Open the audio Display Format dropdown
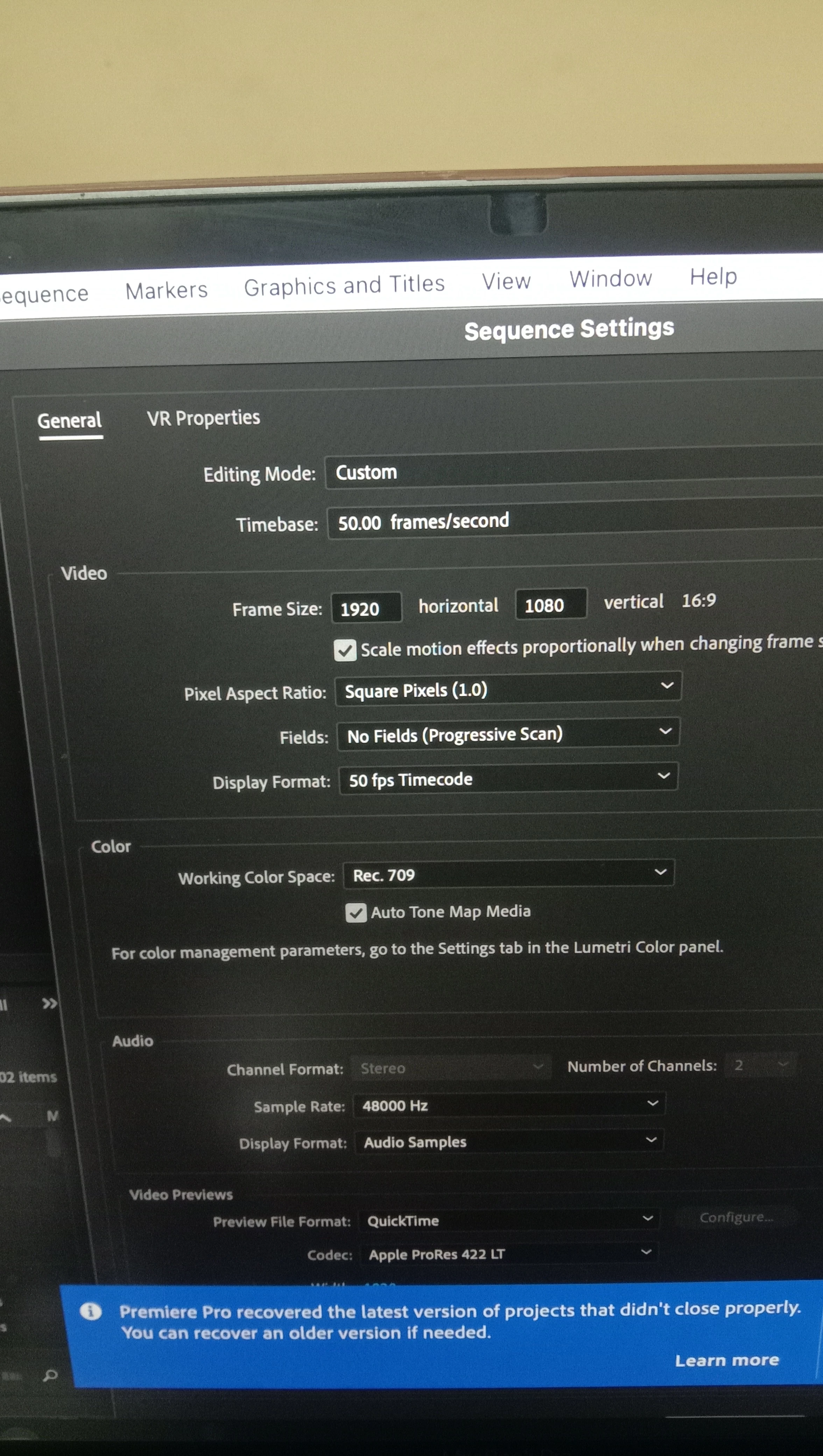Screen dimensions: 823x1456 tap(509, 1142)
